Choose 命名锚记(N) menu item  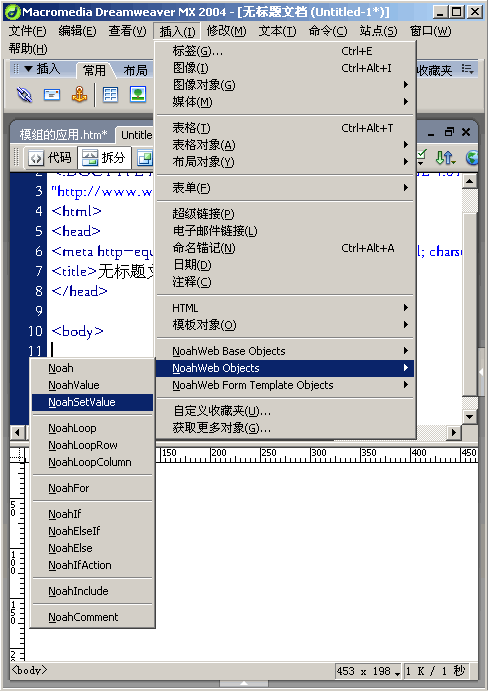(x=285, y=248)
